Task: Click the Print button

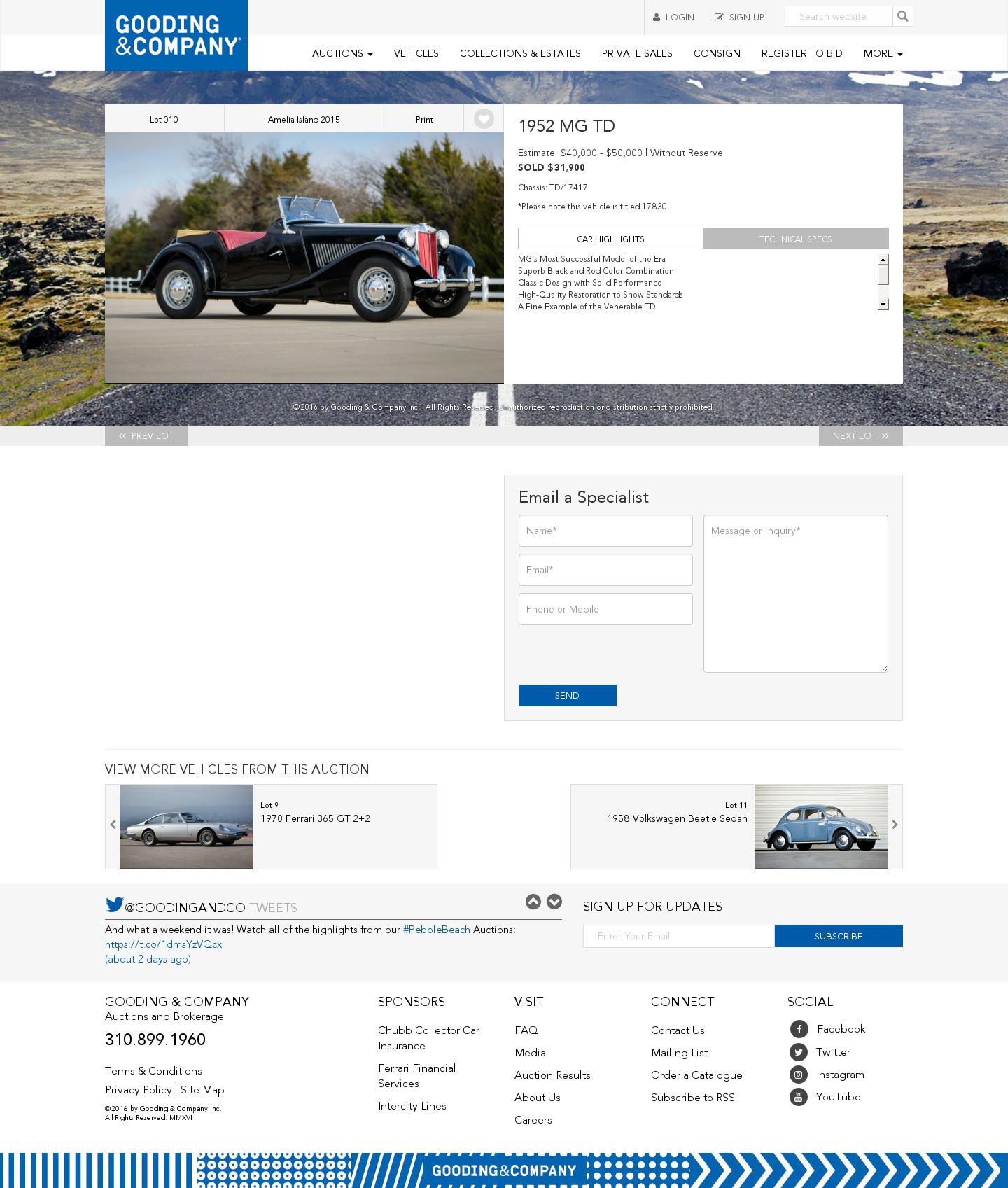Action: tap(424, 119)
